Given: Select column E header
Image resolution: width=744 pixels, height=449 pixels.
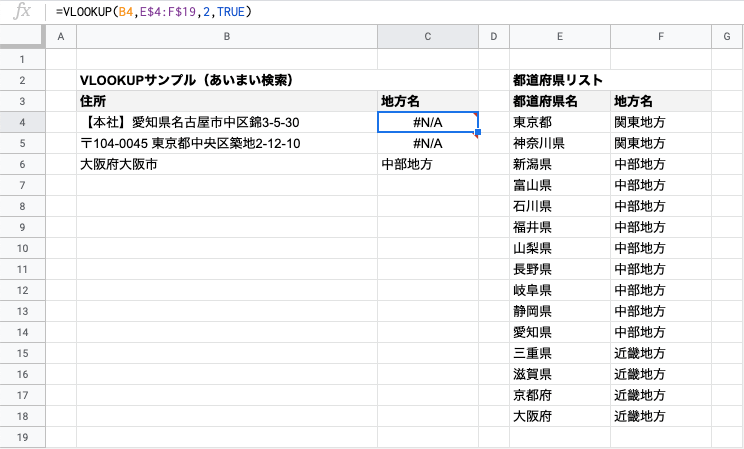Looking at the screenshot, I should (x=560, y=37).
